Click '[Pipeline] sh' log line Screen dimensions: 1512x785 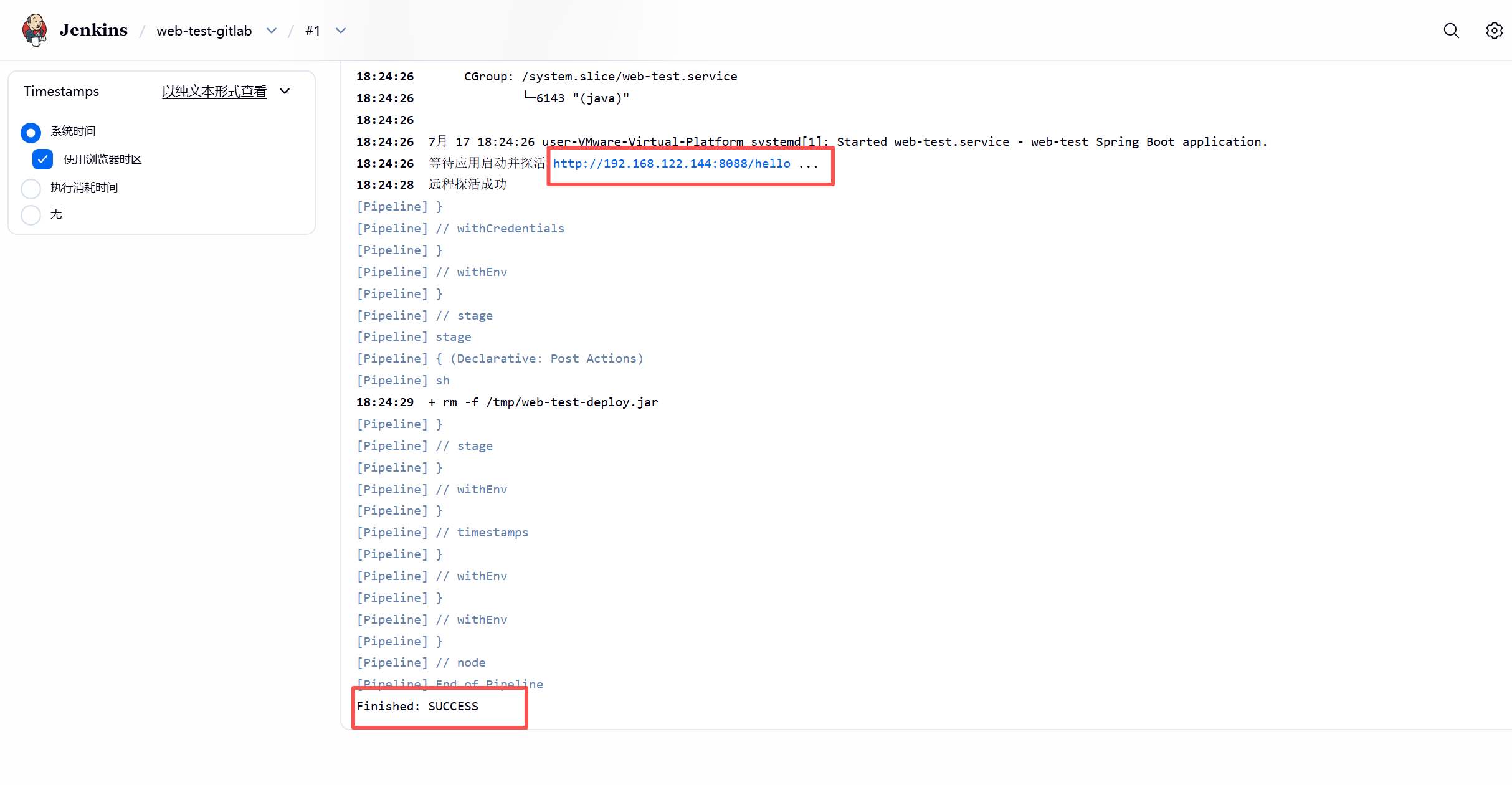pos(403,381)
